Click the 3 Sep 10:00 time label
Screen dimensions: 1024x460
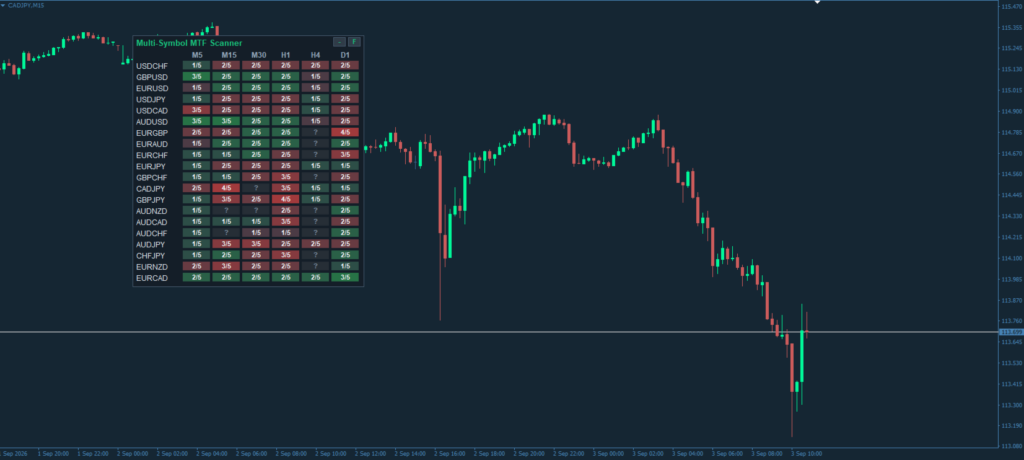pos(806,453)
